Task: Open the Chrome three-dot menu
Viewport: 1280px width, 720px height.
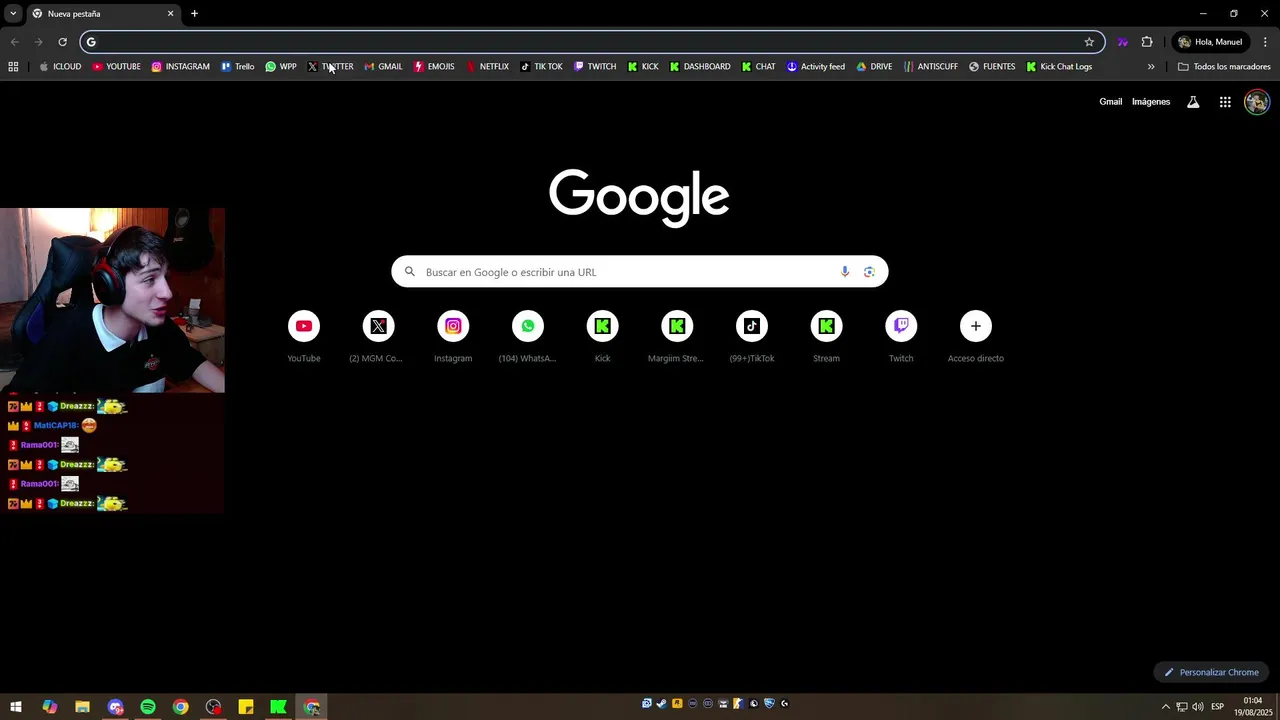Action: coord(1266,42)
